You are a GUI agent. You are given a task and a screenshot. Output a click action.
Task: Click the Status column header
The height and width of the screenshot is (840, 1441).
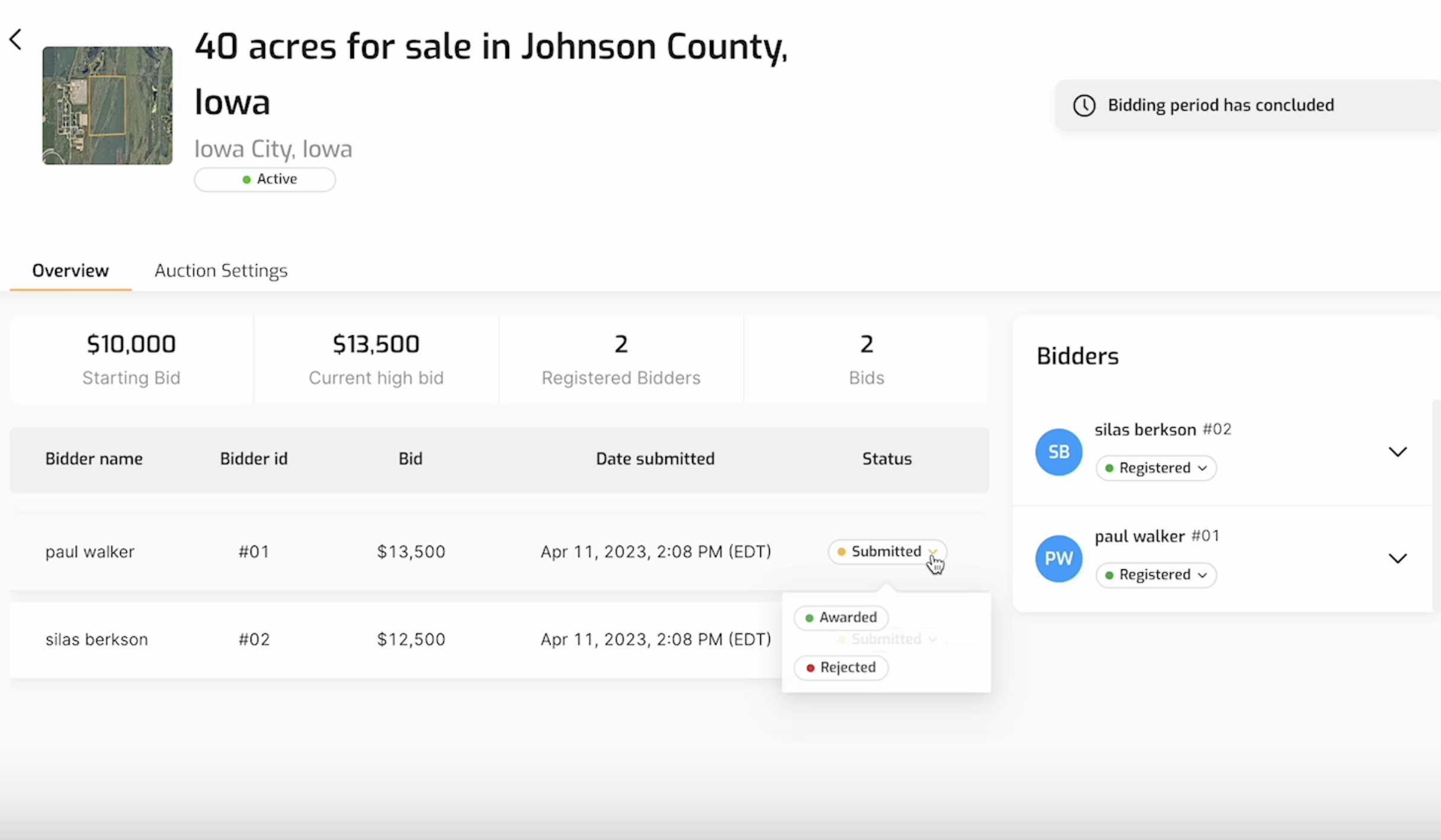886,459
